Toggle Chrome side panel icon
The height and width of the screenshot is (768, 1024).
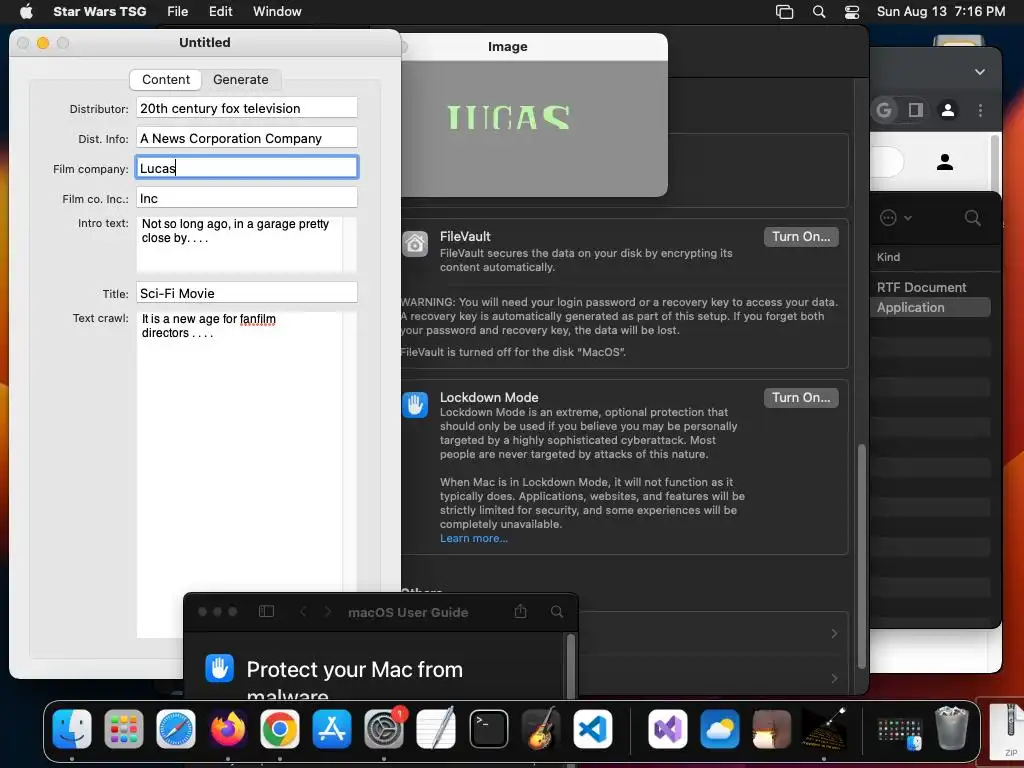916,110
